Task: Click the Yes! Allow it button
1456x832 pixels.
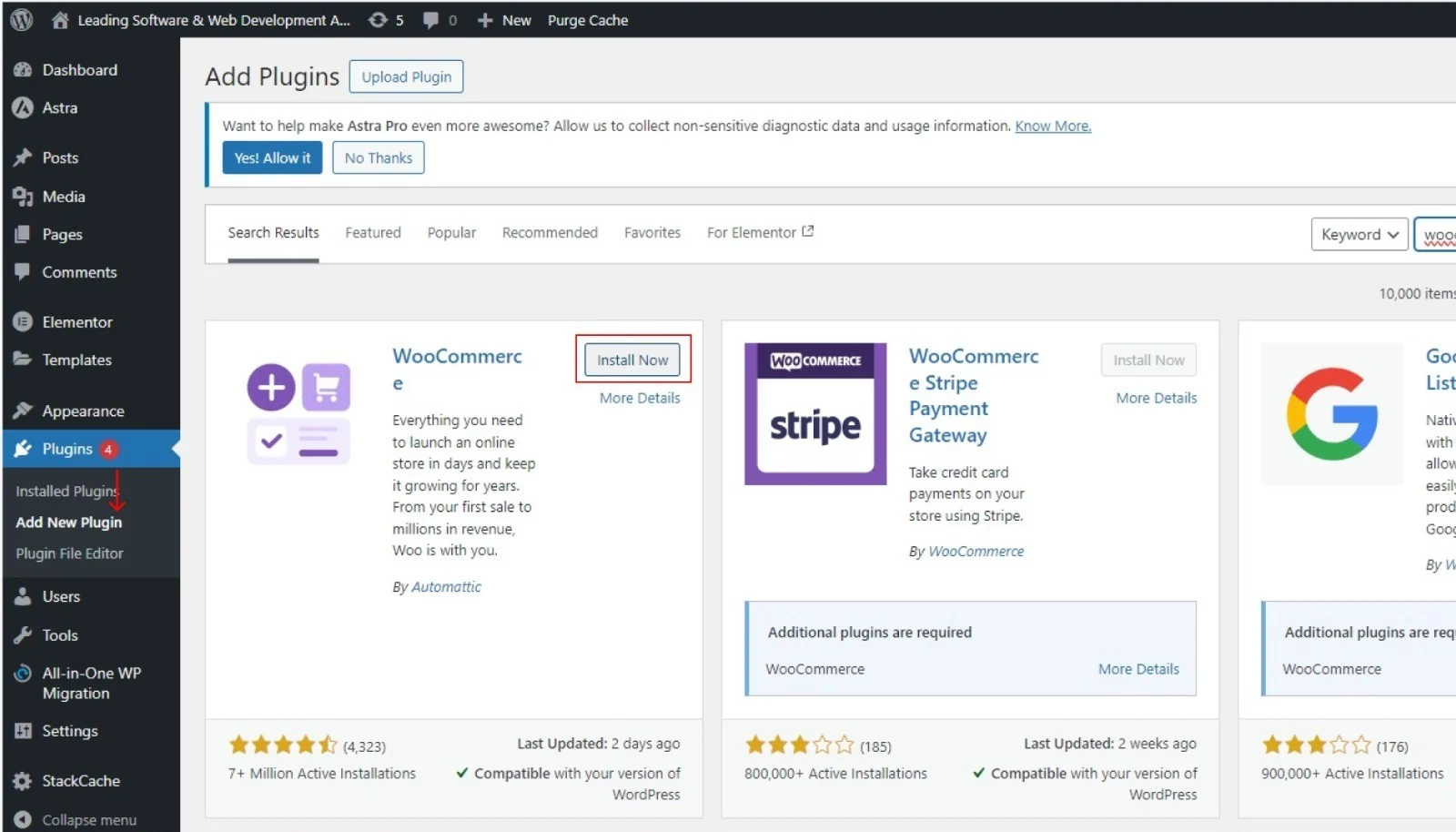Action: click(x=272, y=157)
